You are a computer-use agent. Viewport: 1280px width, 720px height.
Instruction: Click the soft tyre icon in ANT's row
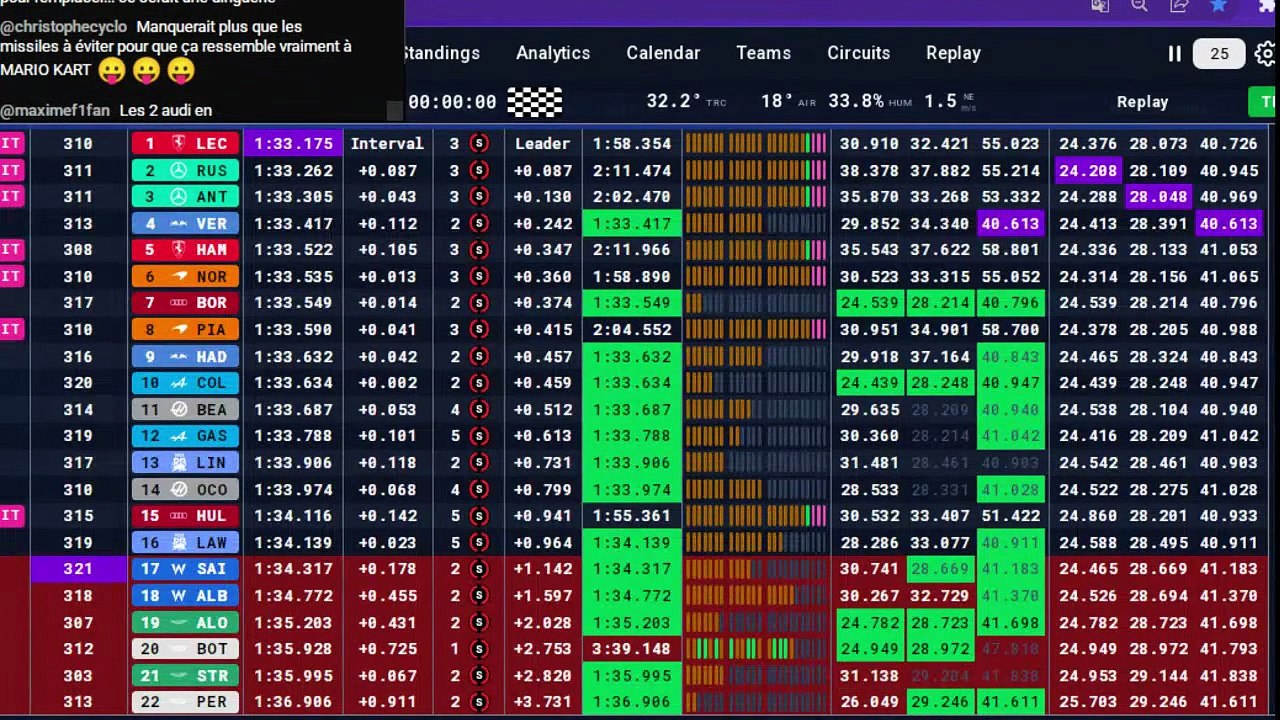click(479, 197)
